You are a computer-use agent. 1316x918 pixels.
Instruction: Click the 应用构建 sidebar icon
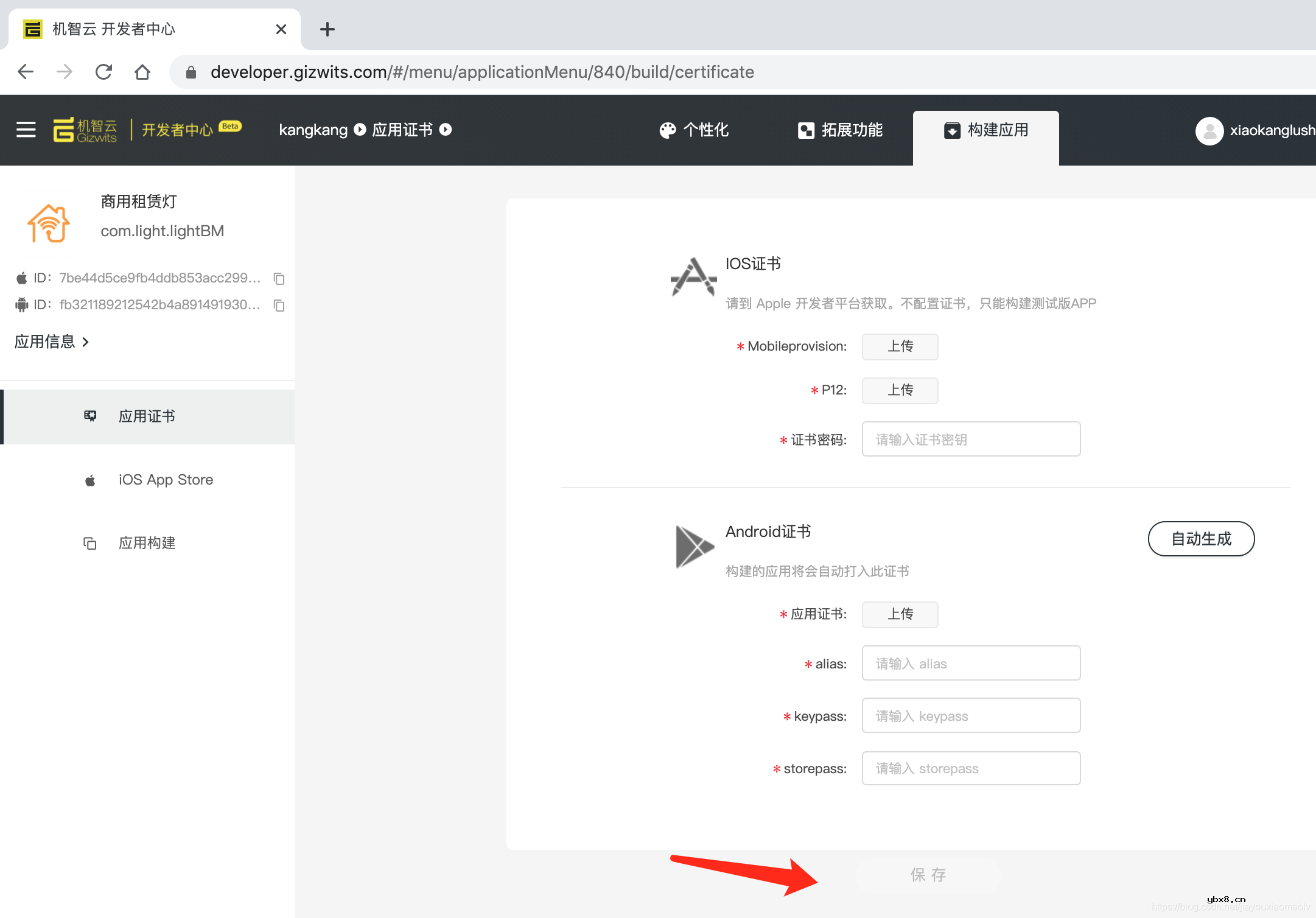click(90, 542)
